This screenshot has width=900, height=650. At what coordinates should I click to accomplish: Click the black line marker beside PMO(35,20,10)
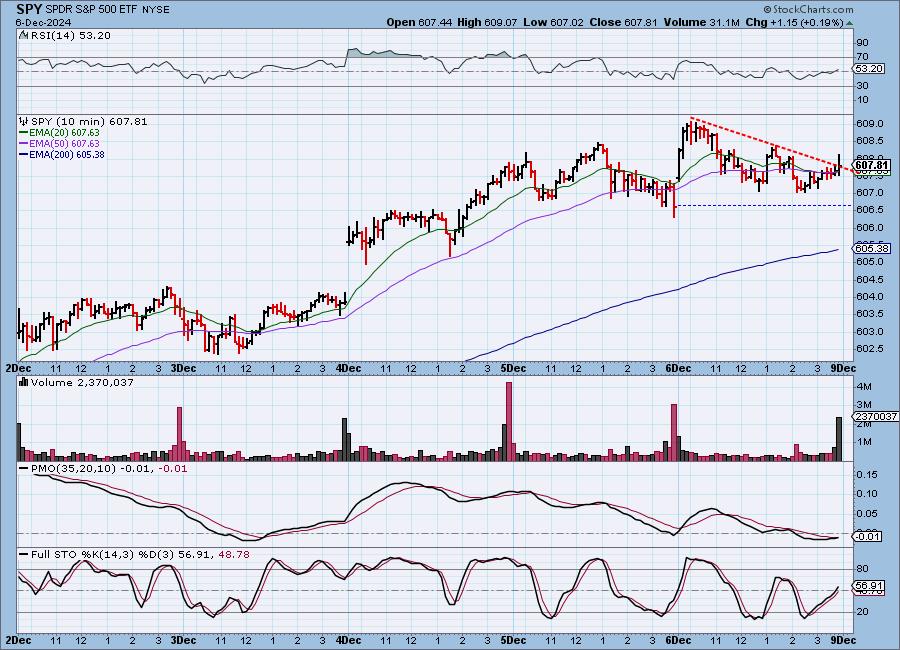point(24,469)
